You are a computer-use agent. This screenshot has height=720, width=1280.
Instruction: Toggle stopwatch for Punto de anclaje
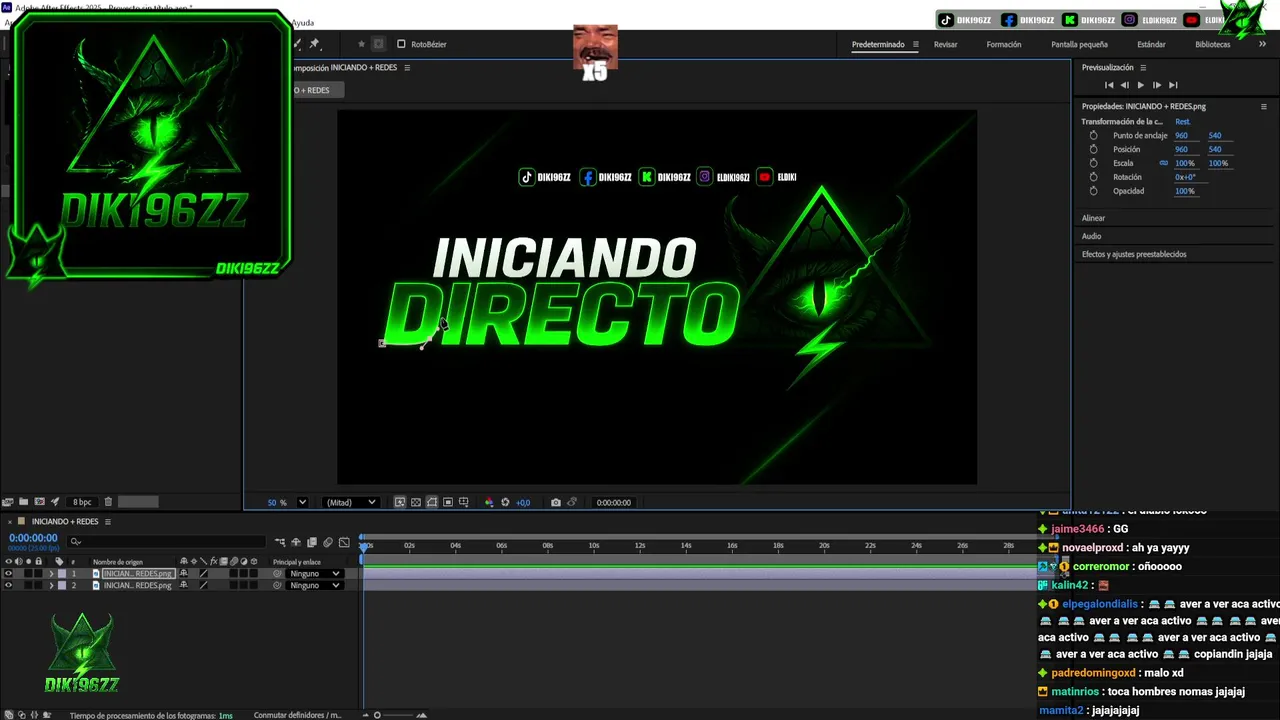1093,135
